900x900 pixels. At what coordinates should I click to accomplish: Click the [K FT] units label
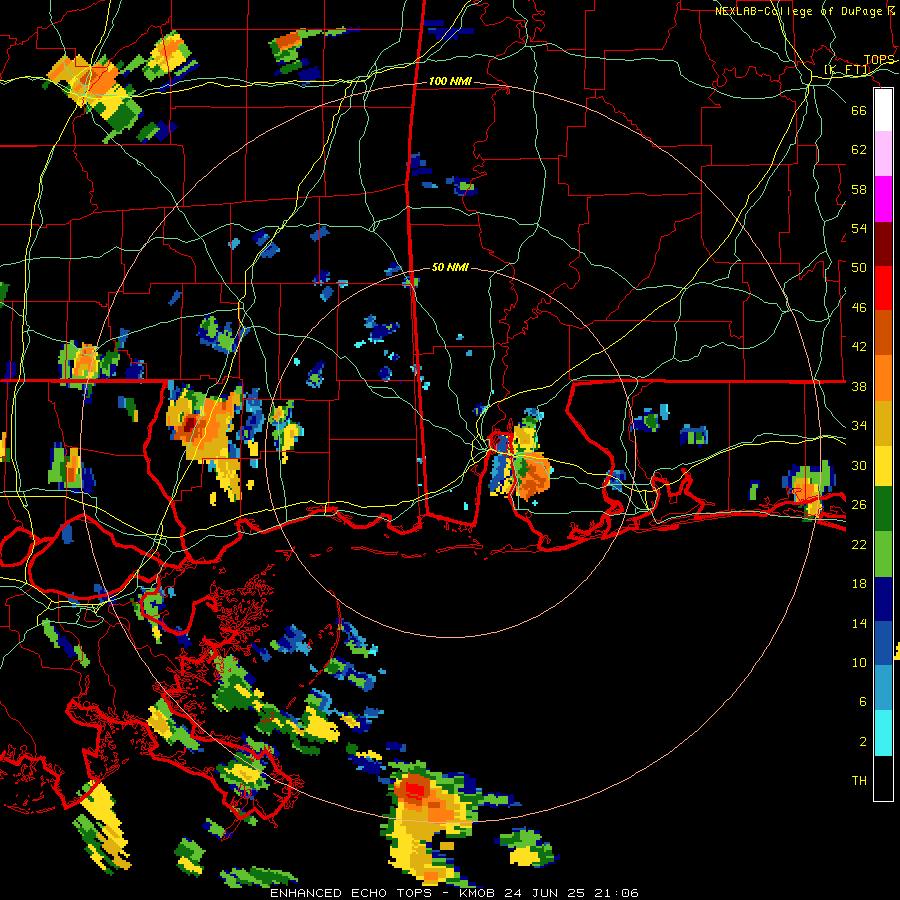tap(847, 70)
